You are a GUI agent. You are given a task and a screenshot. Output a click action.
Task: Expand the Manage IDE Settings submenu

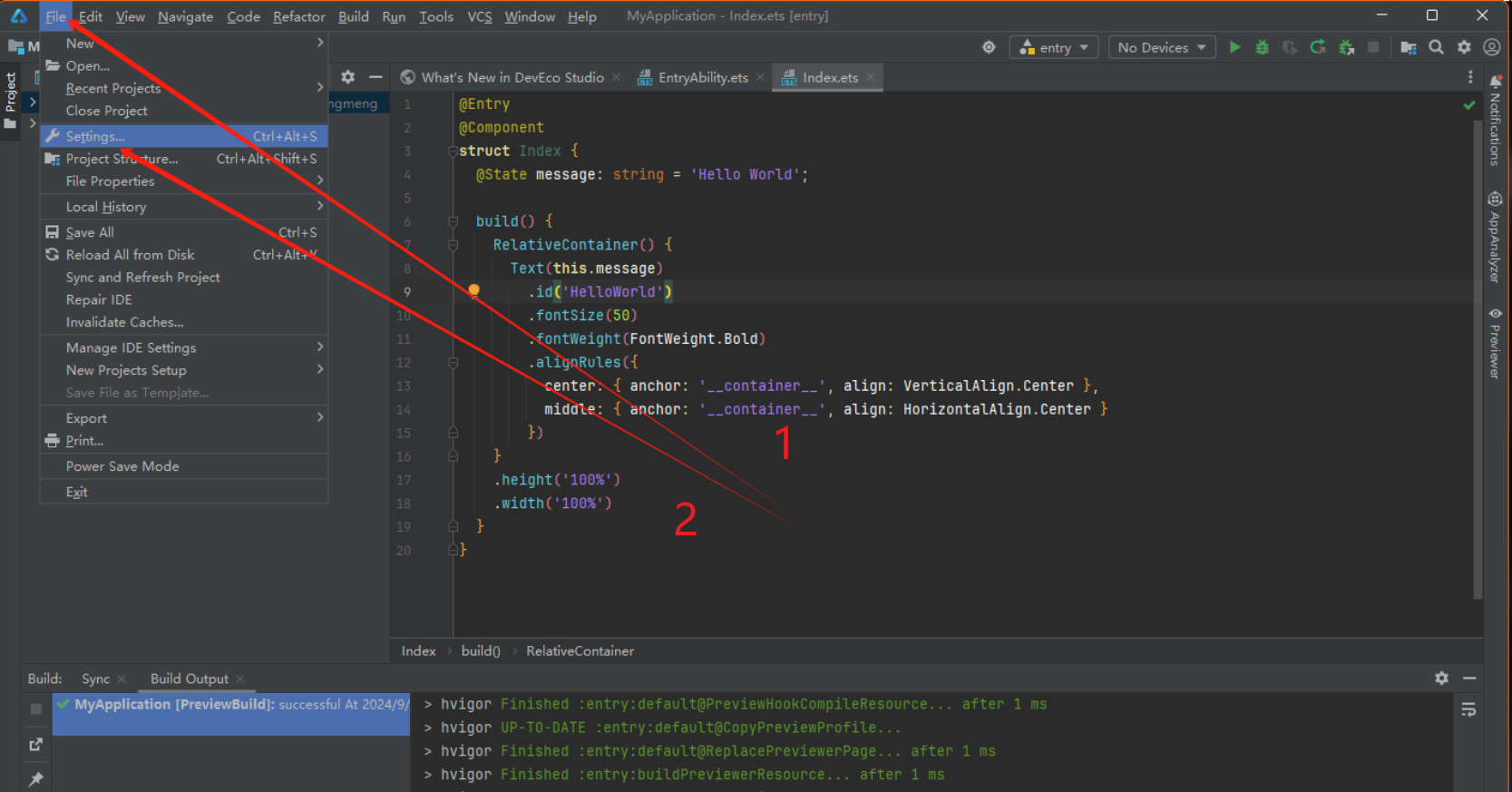184,347
